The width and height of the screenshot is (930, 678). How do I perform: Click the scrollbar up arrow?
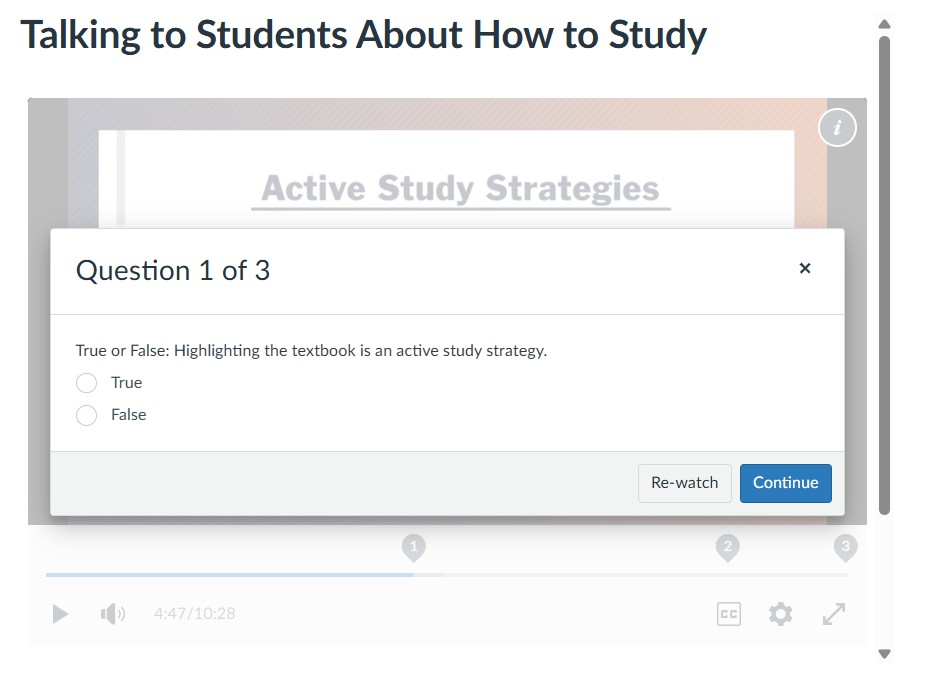click(x=884, y=24)
